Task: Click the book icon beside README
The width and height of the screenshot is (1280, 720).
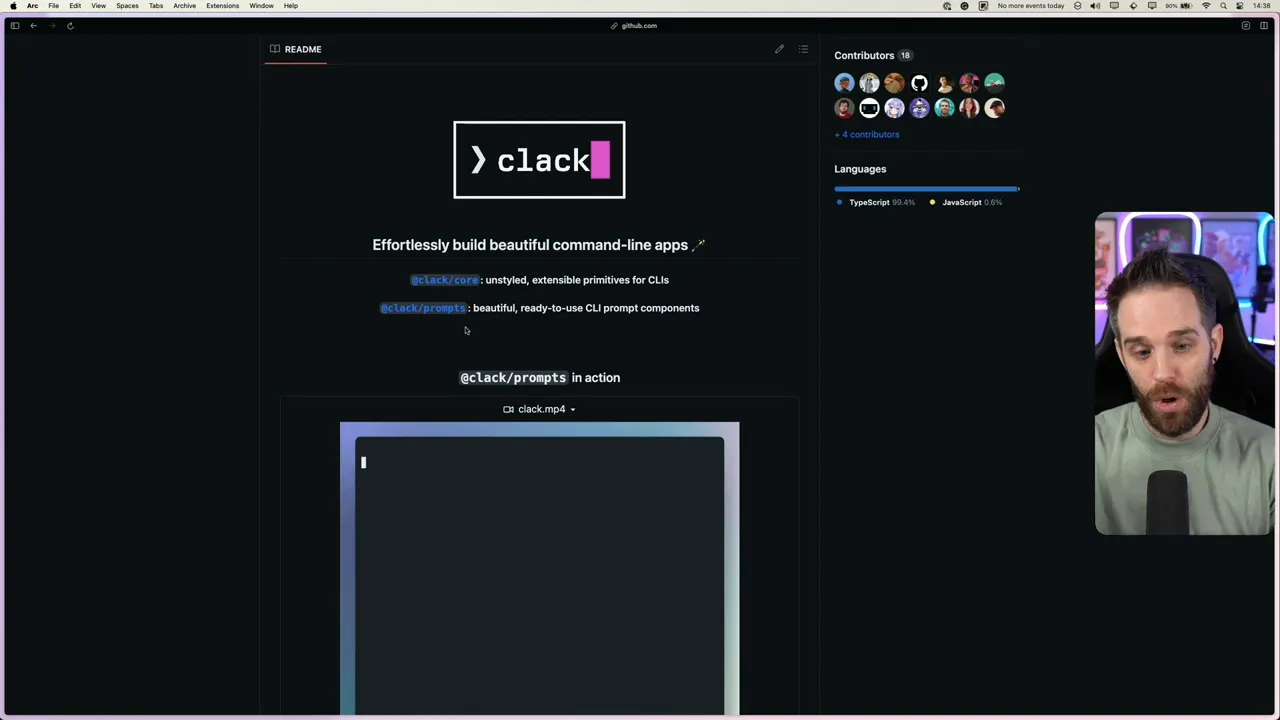Action: tap(274, 49)
